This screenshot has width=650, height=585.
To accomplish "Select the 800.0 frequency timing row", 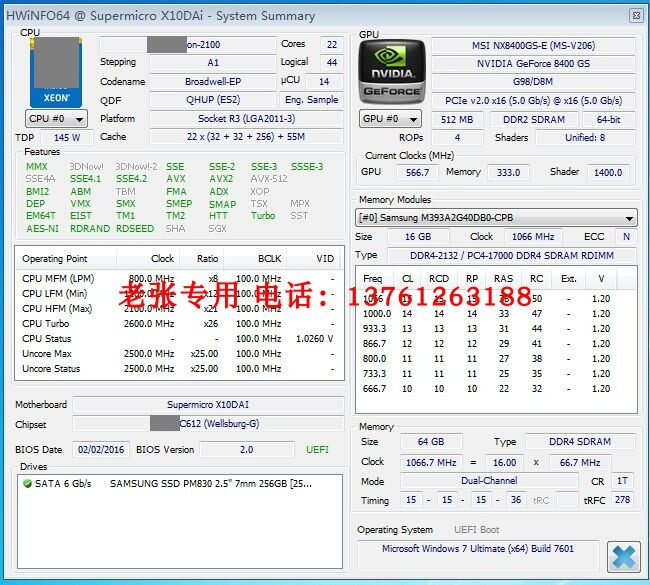I will (x=496, y=359).
